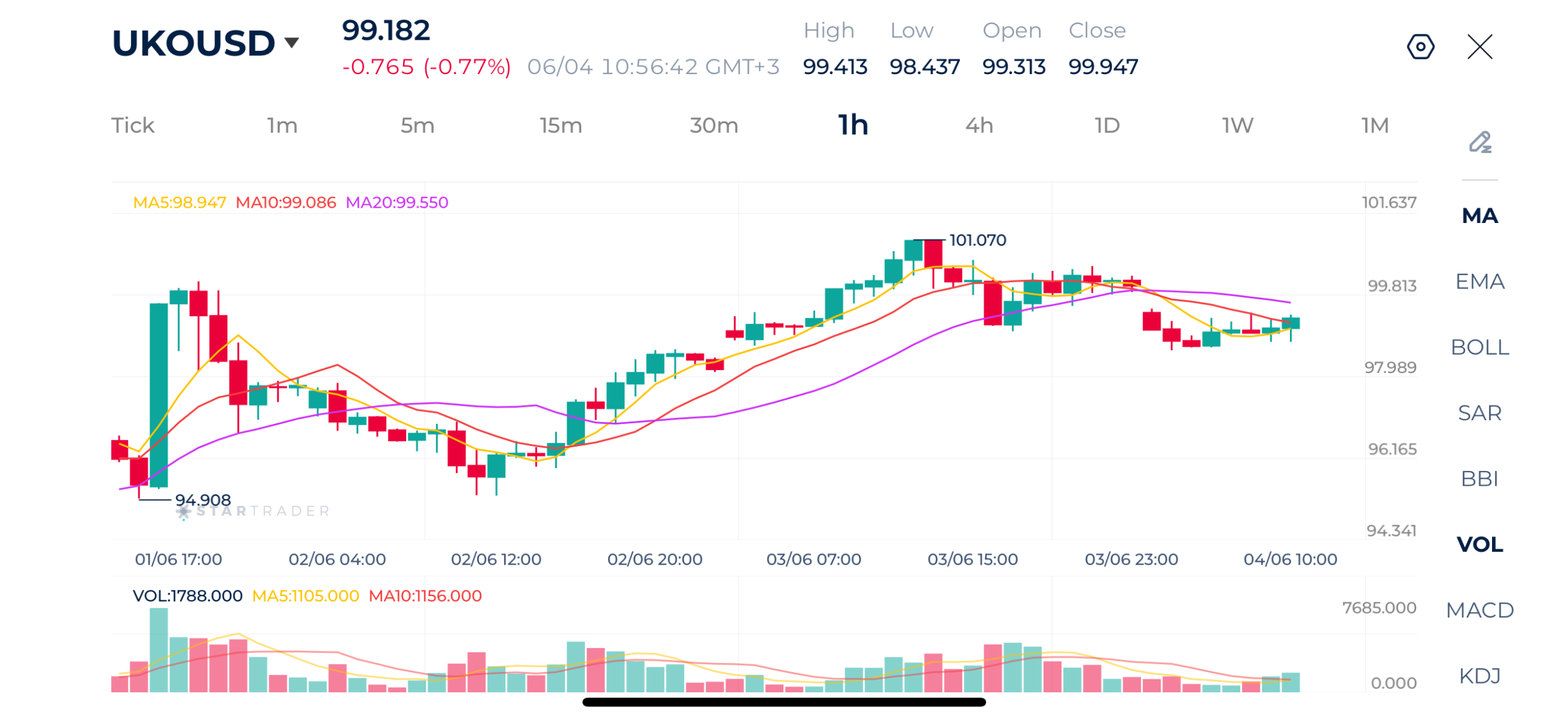Click the tallest volume bar
The width and height of the screenshot is (1568, 721).
click(x=159, y=649)
